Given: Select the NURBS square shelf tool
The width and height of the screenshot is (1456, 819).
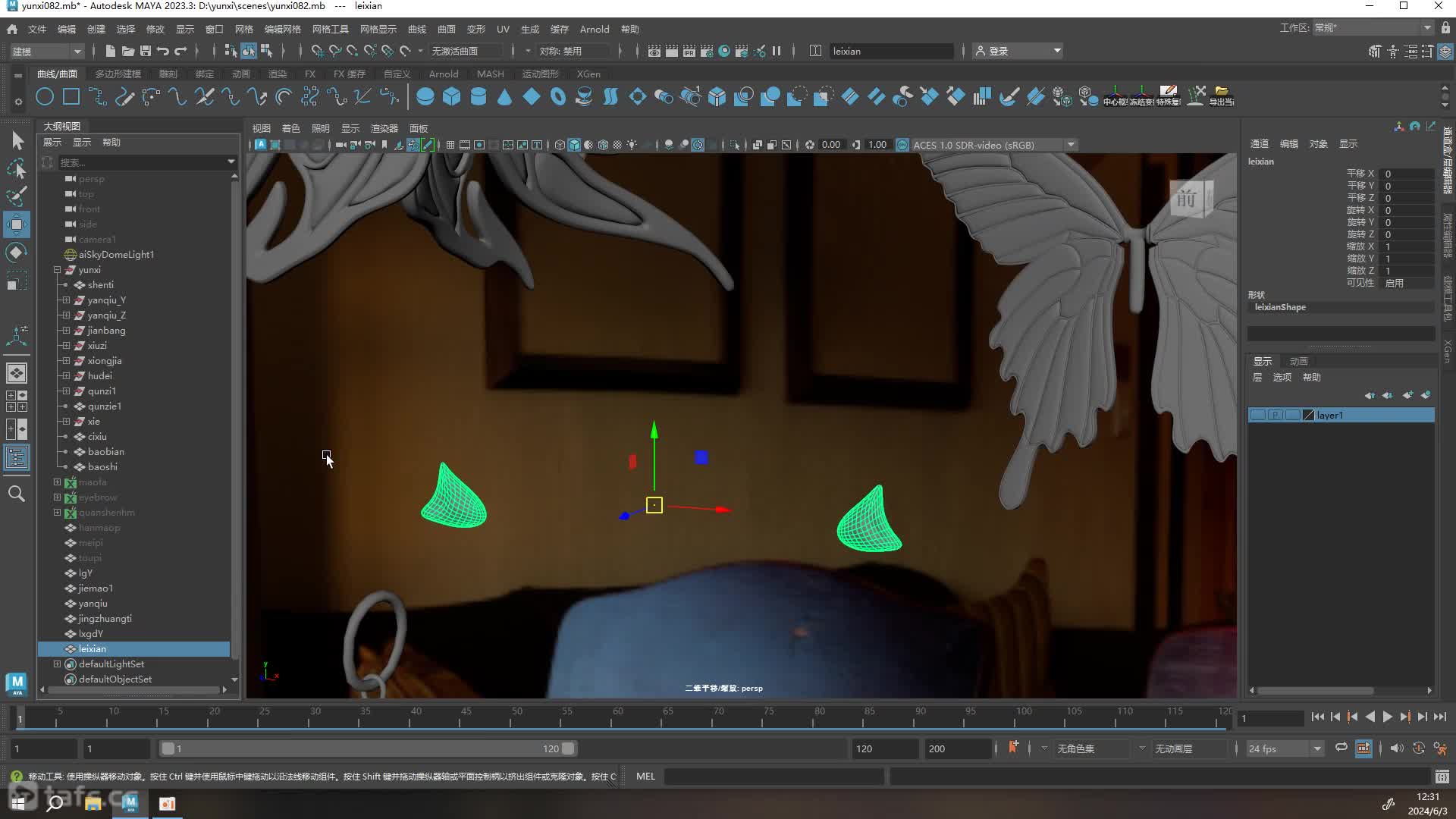Looking at the screenshot, I should [71, 97].
